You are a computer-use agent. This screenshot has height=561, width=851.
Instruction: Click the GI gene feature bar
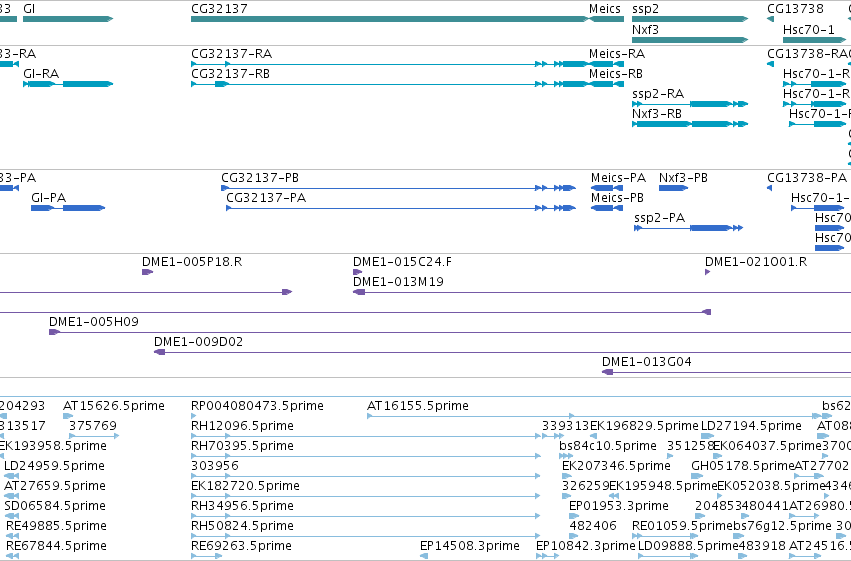[68, 19]
